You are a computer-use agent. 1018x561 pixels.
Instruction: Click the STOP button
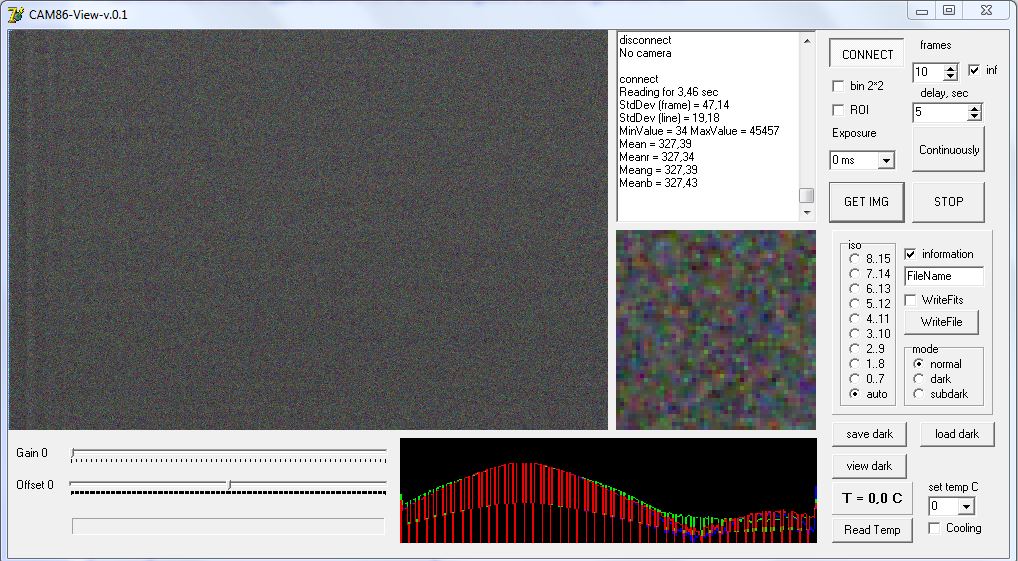pyautogui.click(x=948, y=202)
